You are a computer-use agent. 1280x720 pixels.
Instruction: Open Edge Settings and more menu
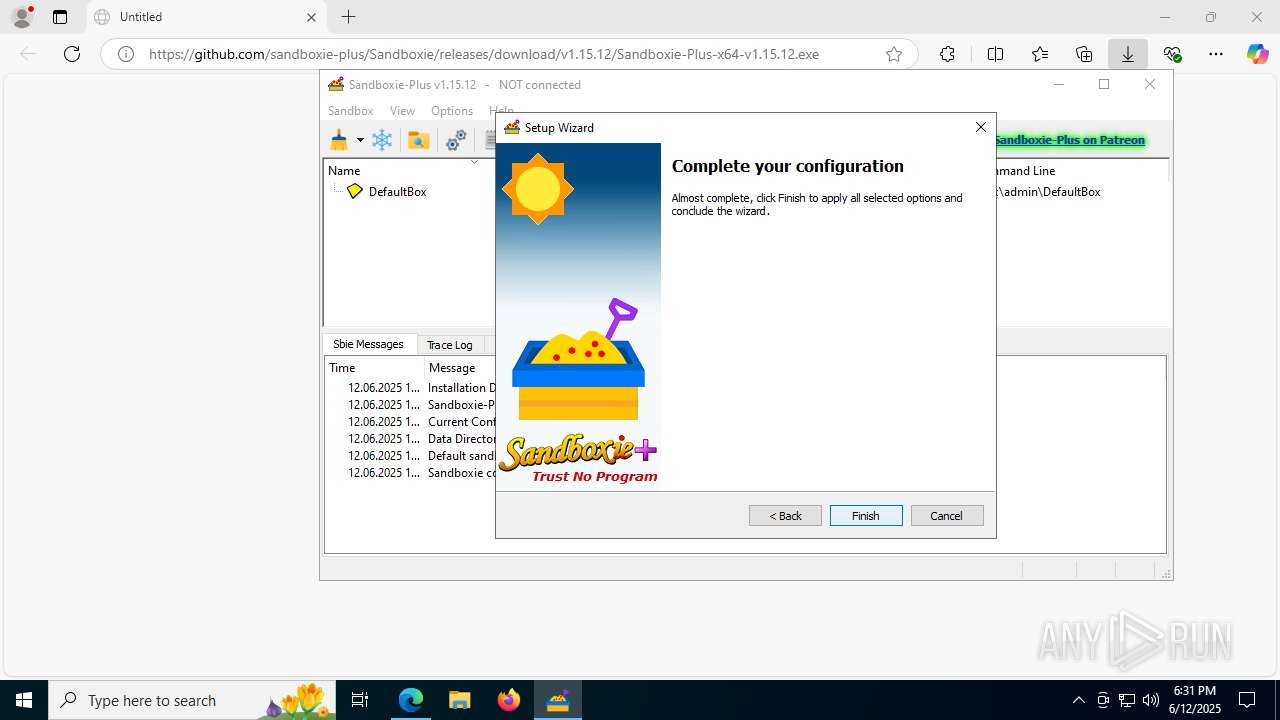click(1216, 54)
